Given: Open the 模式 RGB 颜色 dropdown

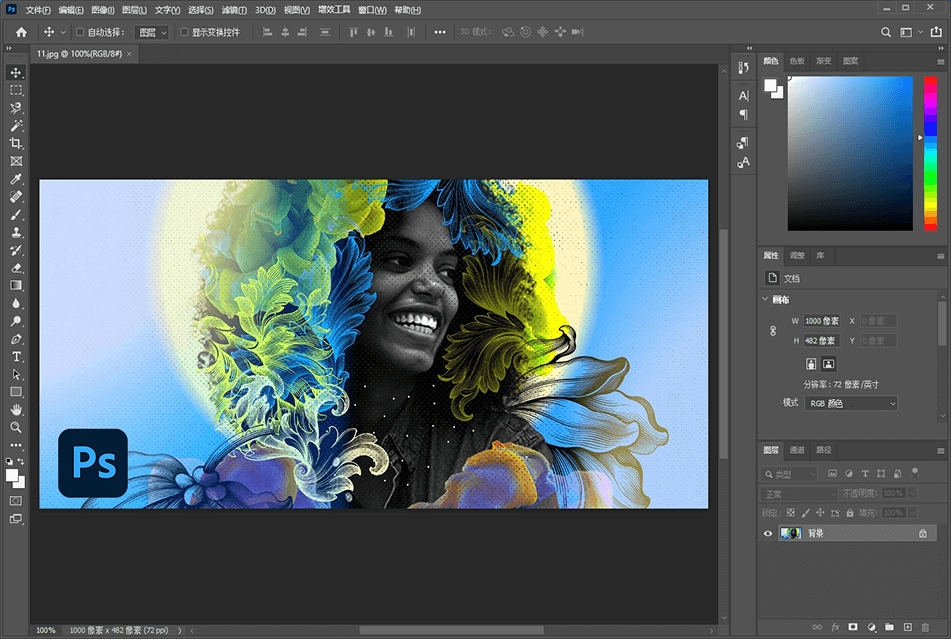Looking at the screenshot, I should (x=850, y=403).
